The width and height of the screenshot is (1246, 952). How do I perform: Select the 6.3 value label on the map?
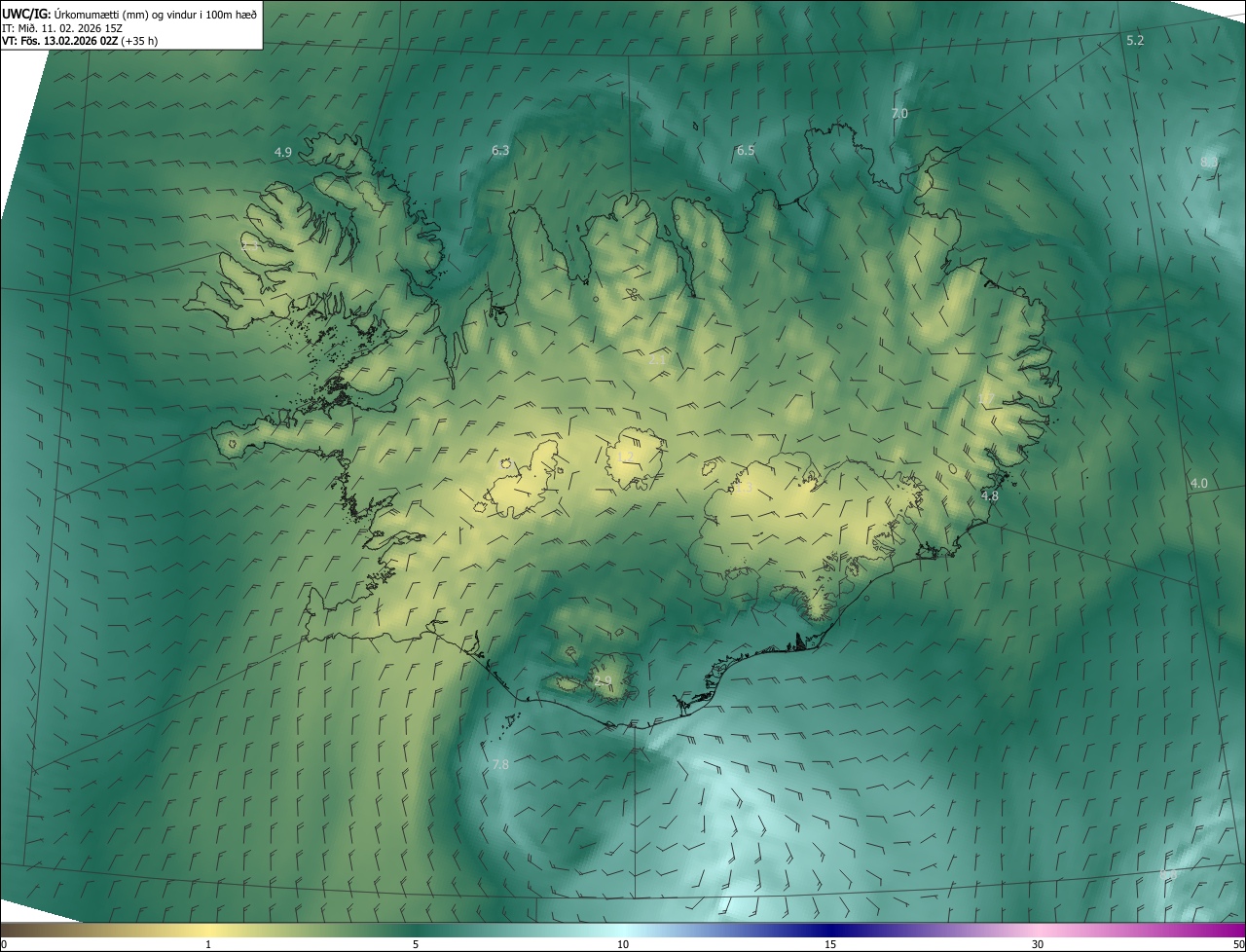(x=501, y=150)
